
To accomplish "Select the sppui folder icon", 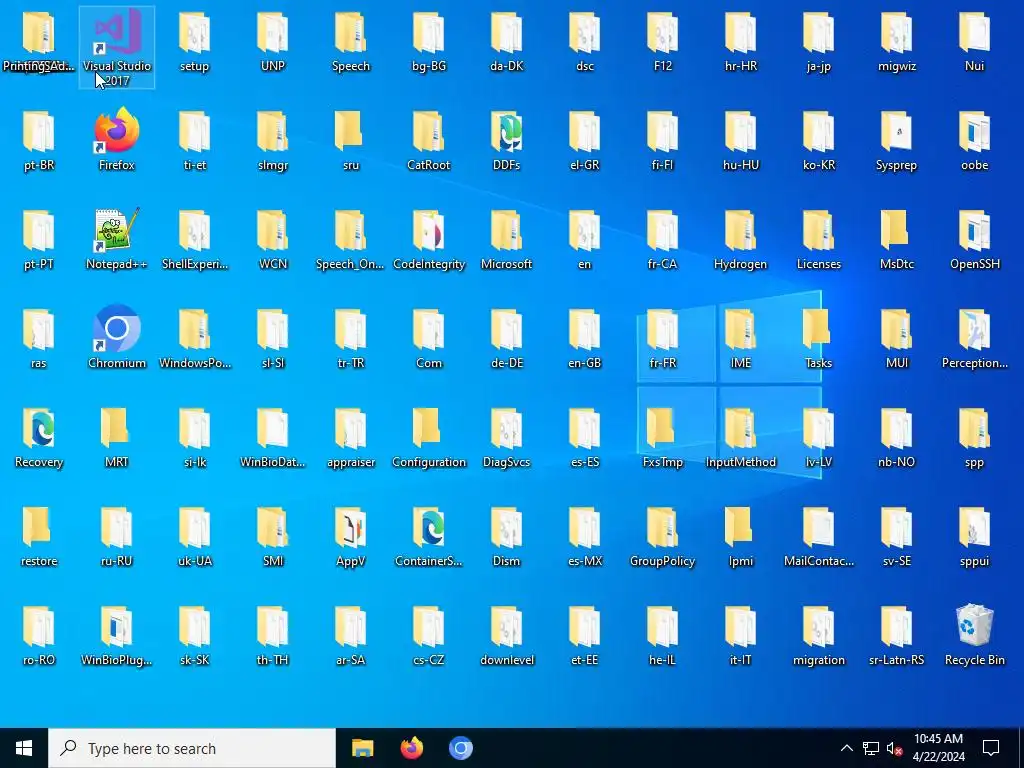I will (974, 536).
